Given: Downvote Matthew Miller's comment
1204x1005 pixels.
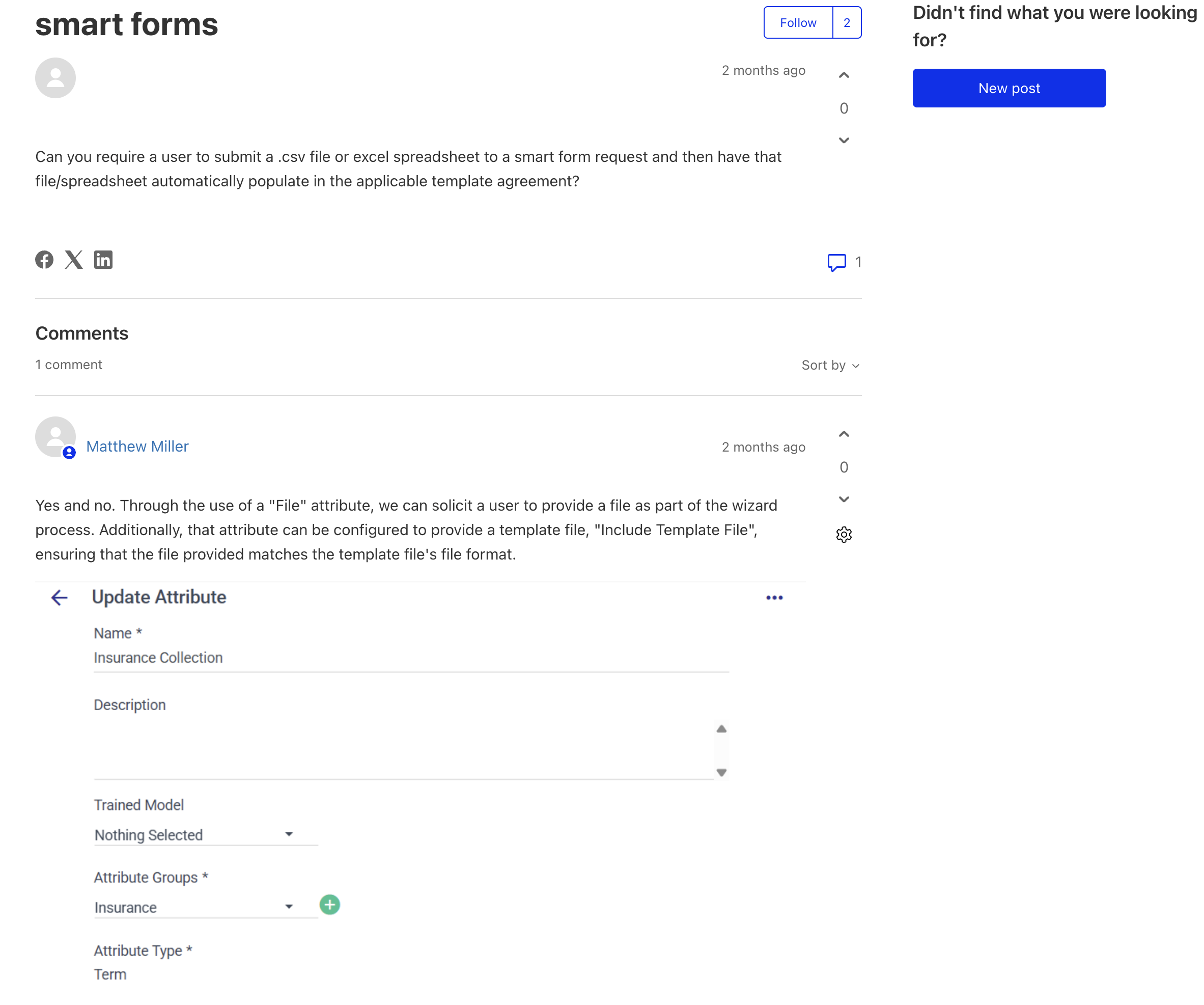Looking at the screenshot, I should pos(844,499).
